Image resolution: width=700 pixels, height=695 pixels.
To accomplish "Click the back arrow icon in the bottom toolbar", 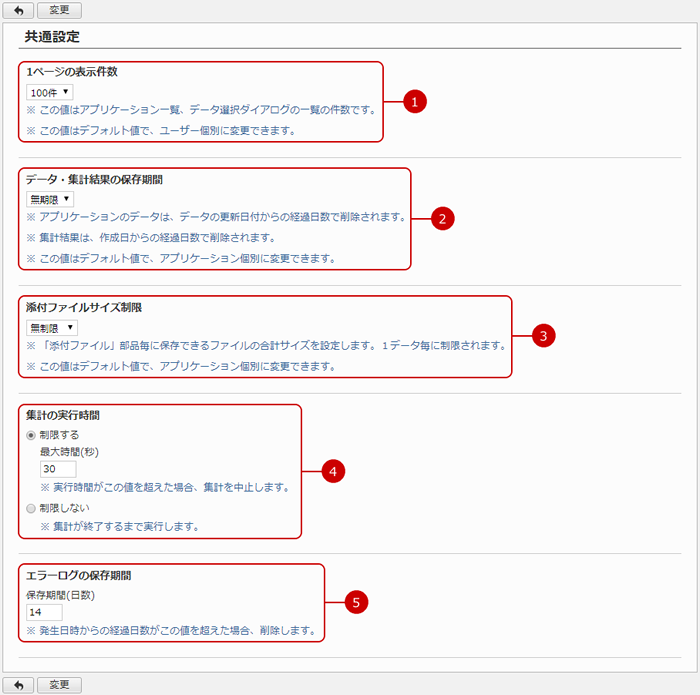I will click(x=18, y=685).
